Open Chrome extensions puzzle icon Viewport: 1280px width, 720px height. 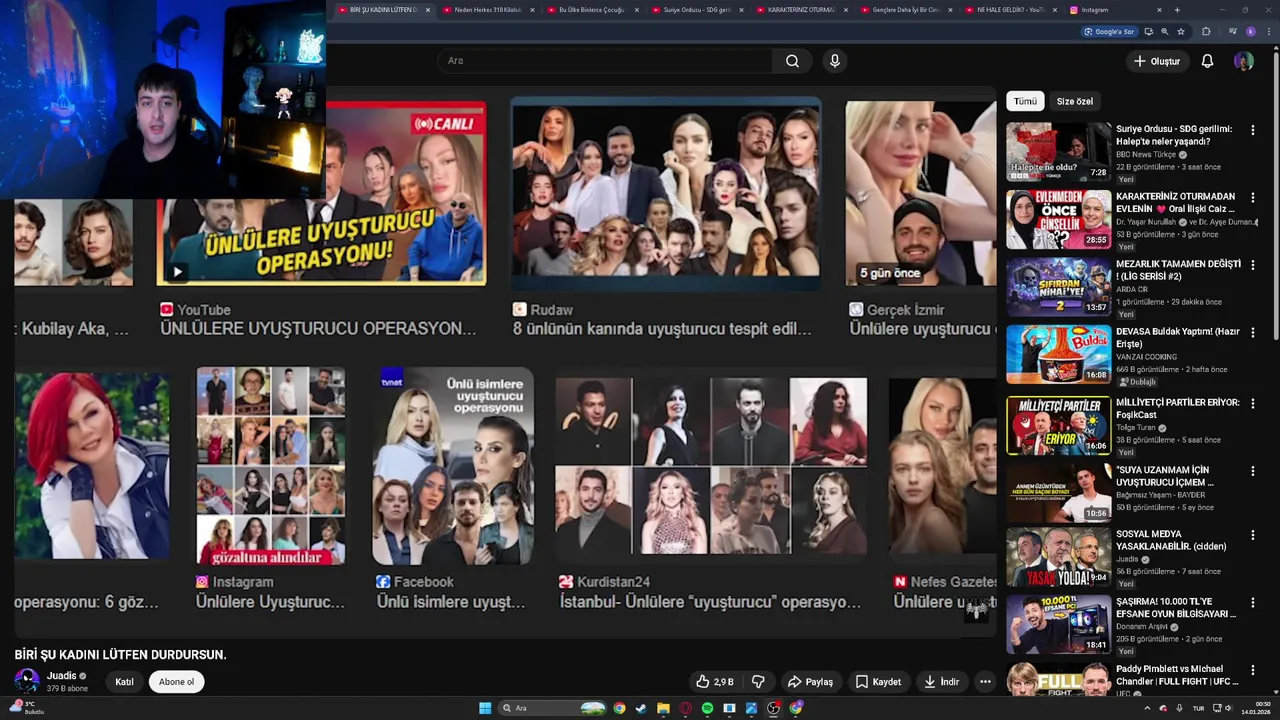pos(1206,32)
